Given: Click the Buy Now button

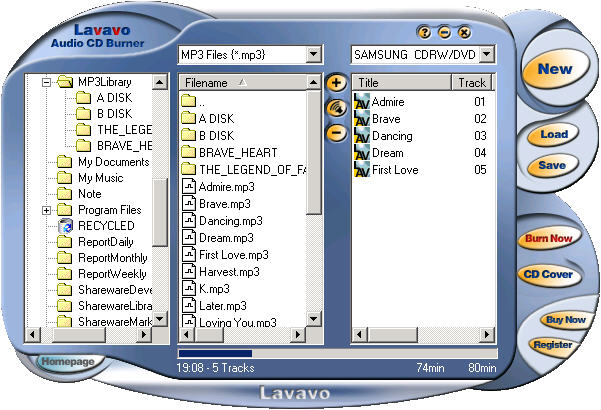Looking at the screenshot, I should 566,320.
